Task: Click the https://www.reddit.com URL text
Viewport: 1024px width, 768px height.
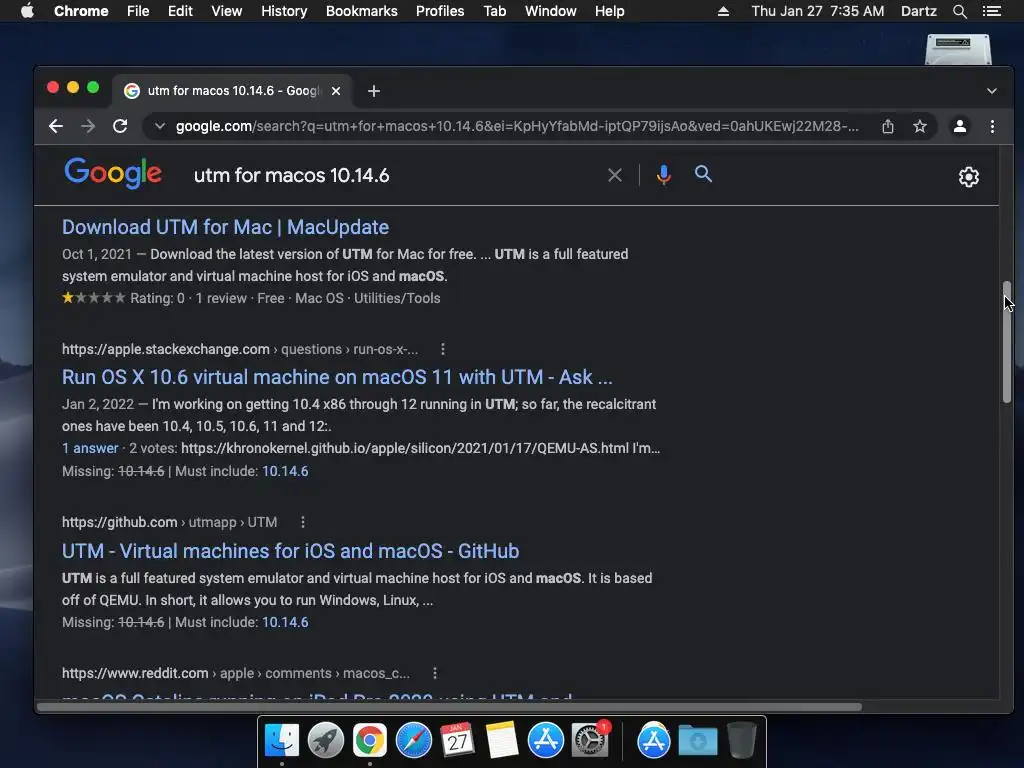Action: click(135, 673)
